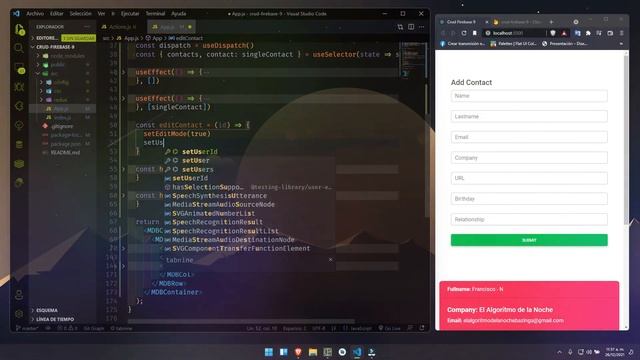Open the Selección menu
The width and height of the screenshot is (640, 360).
(x=80, y=13)
